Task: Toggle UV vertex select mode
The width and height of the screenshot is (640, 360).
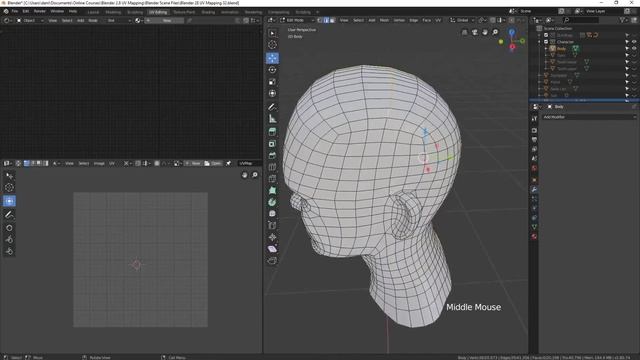Action: (x=27, y=163)
